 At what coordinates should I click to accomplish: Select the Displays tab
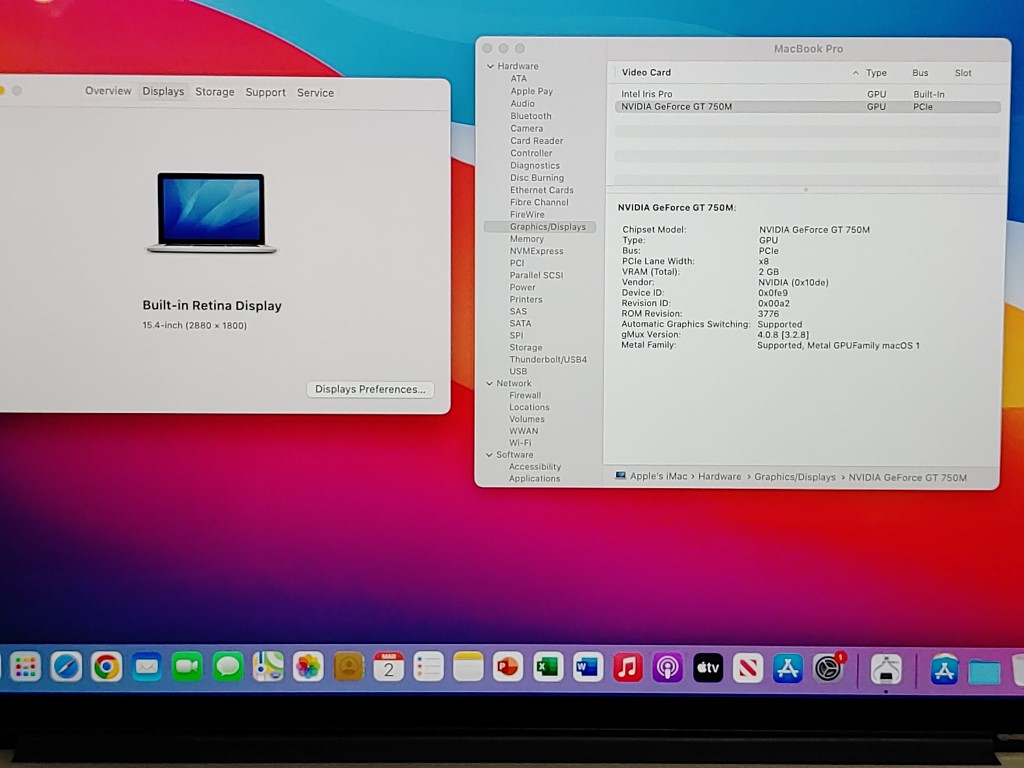[x=163, y=91]
